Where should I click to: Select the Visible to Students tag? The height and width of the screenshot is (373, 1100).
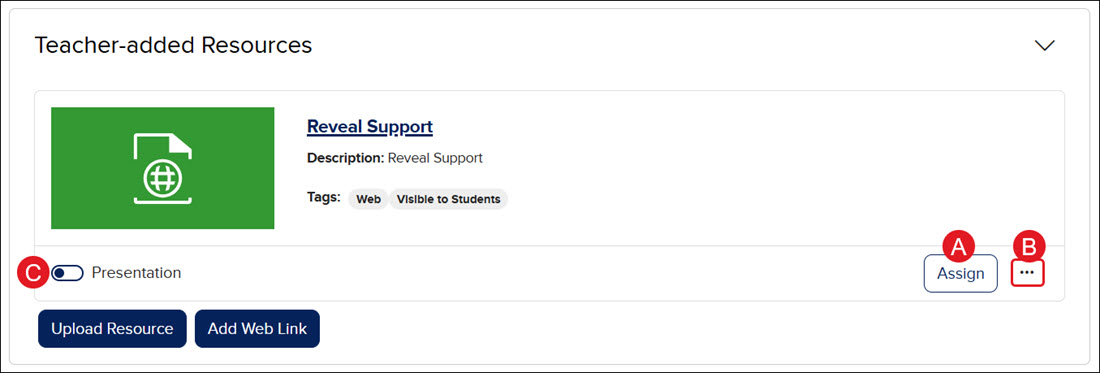point(448,199)
